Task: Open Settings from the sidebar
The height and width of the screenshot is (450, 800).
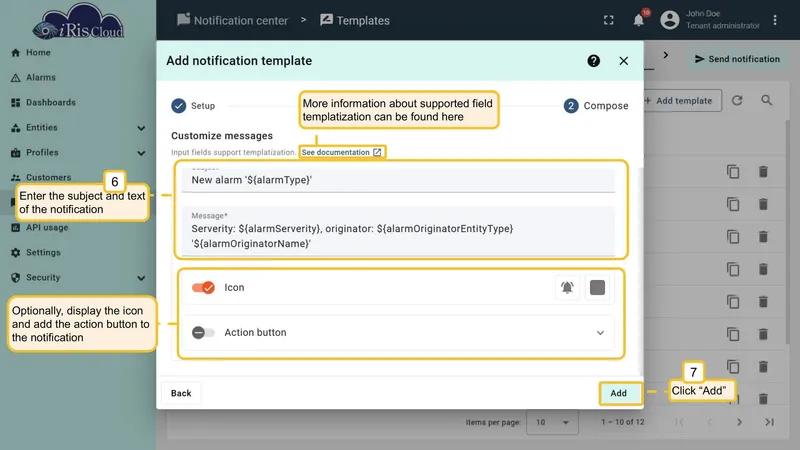Action: coord(43,253)
